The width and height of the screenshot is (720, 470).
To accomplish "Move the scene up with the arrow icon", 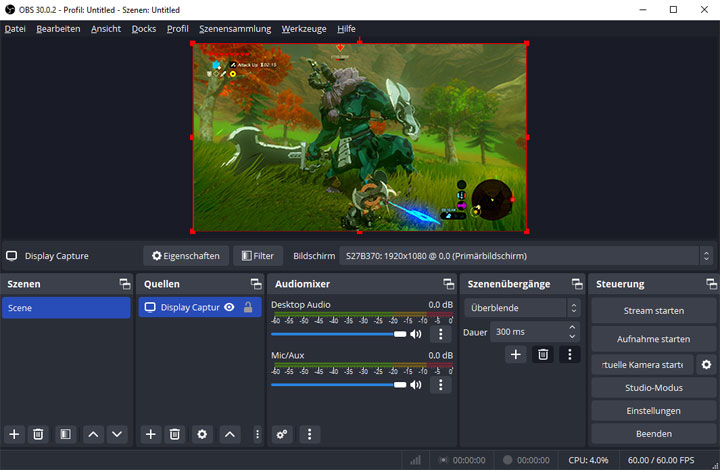I will 93,434.
